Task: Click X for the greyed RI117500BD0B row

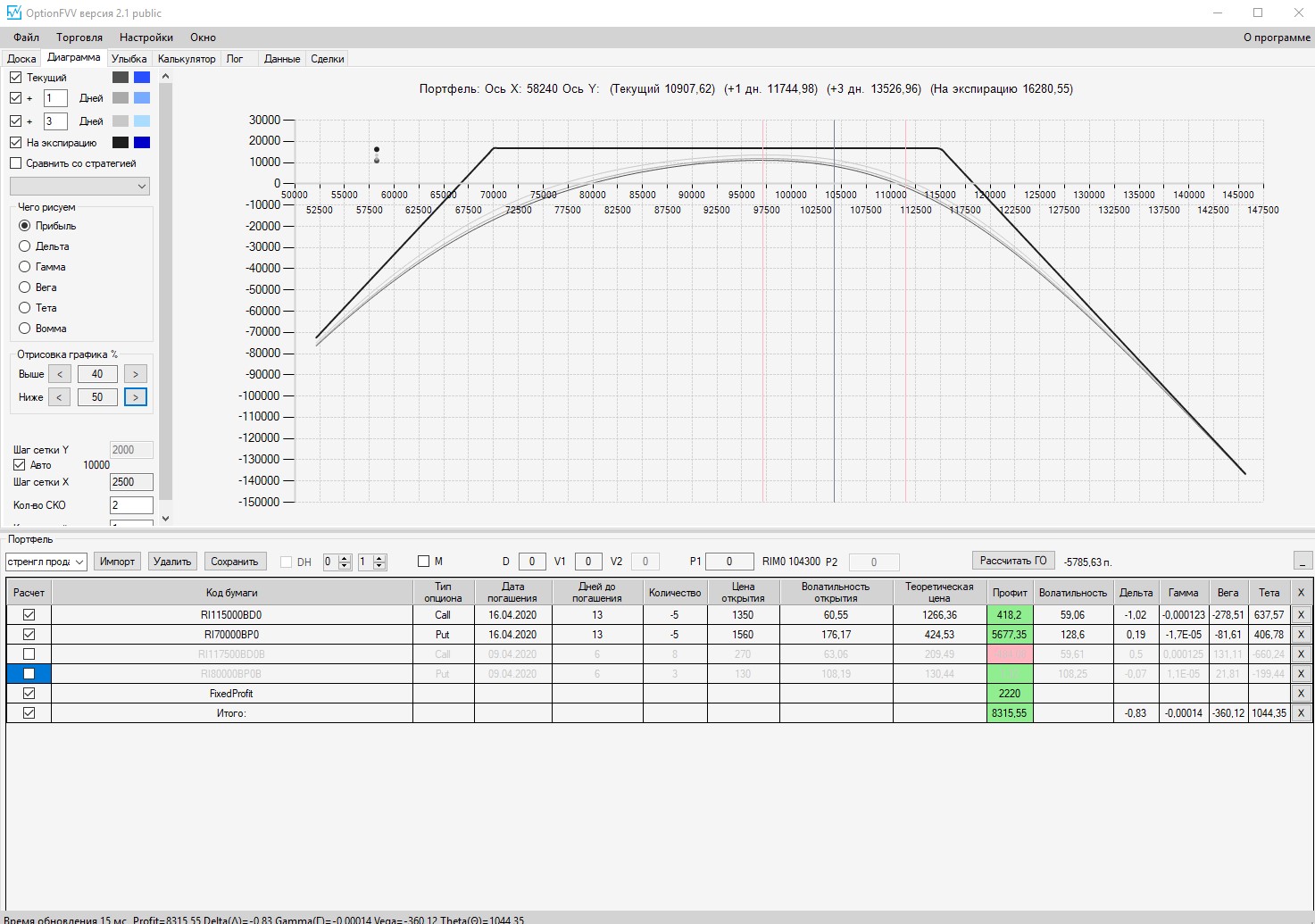Action: 1301,654
